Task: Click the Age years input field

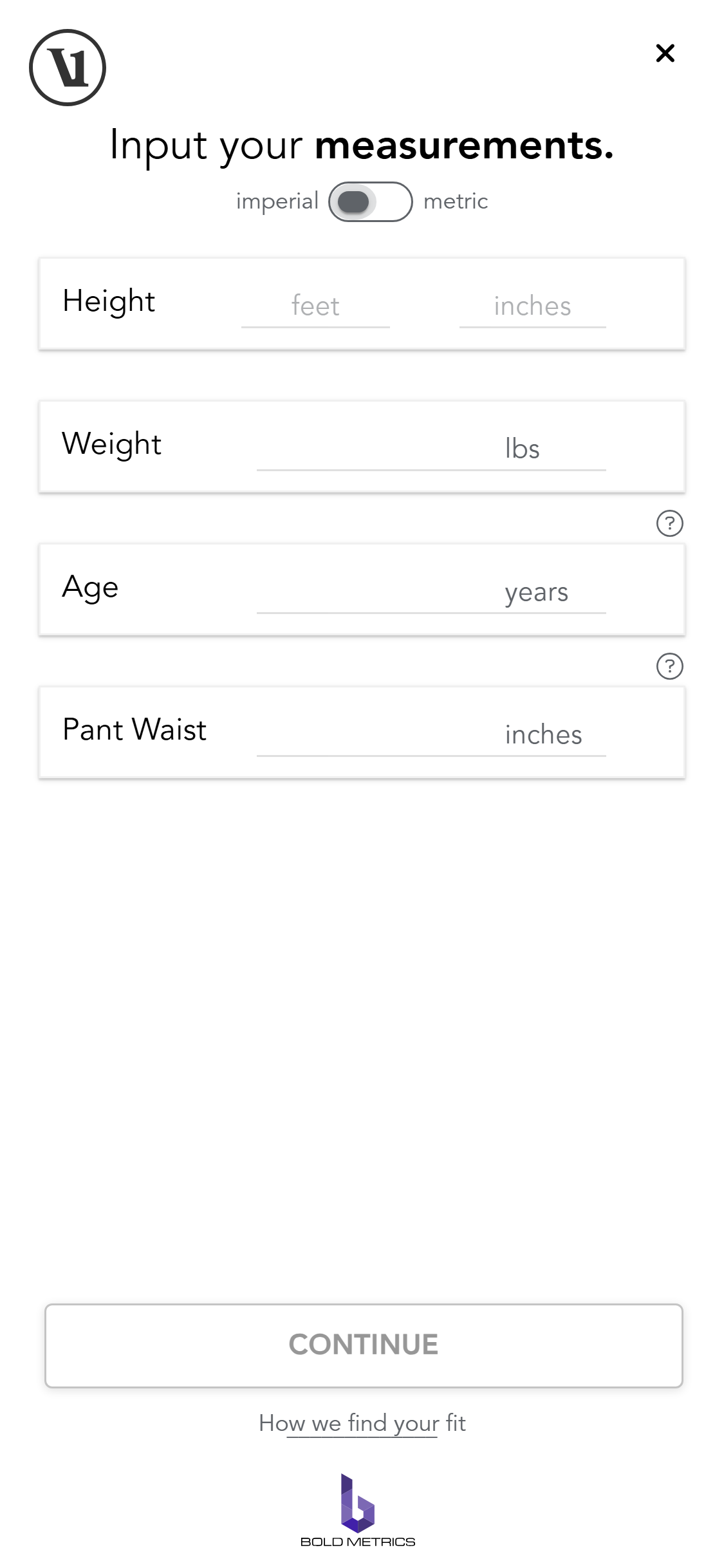Action: [x=431, y=592]
